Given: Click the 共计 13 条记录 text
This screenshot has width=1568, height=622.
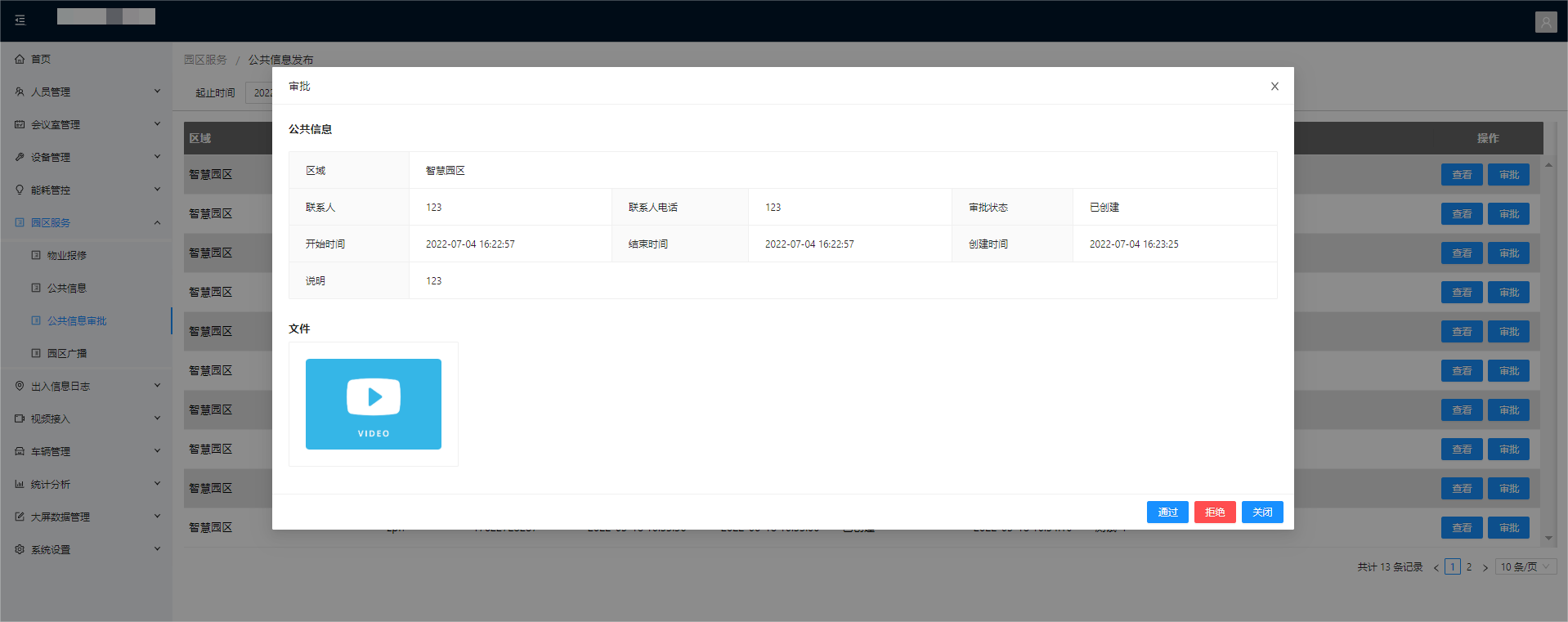Looking at the screenshot, I should [x=1390, y=566].
